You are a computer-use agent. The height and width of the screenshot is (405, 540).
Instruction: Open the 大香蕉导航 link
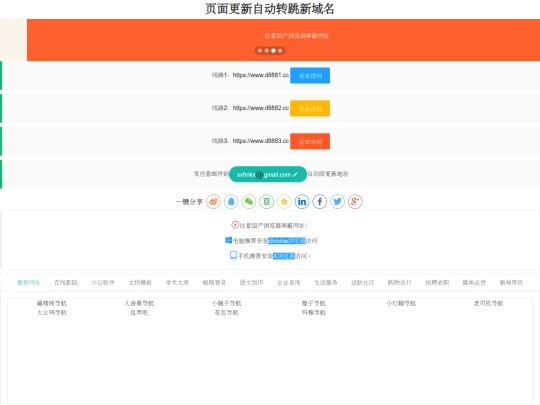click(139, 303)
